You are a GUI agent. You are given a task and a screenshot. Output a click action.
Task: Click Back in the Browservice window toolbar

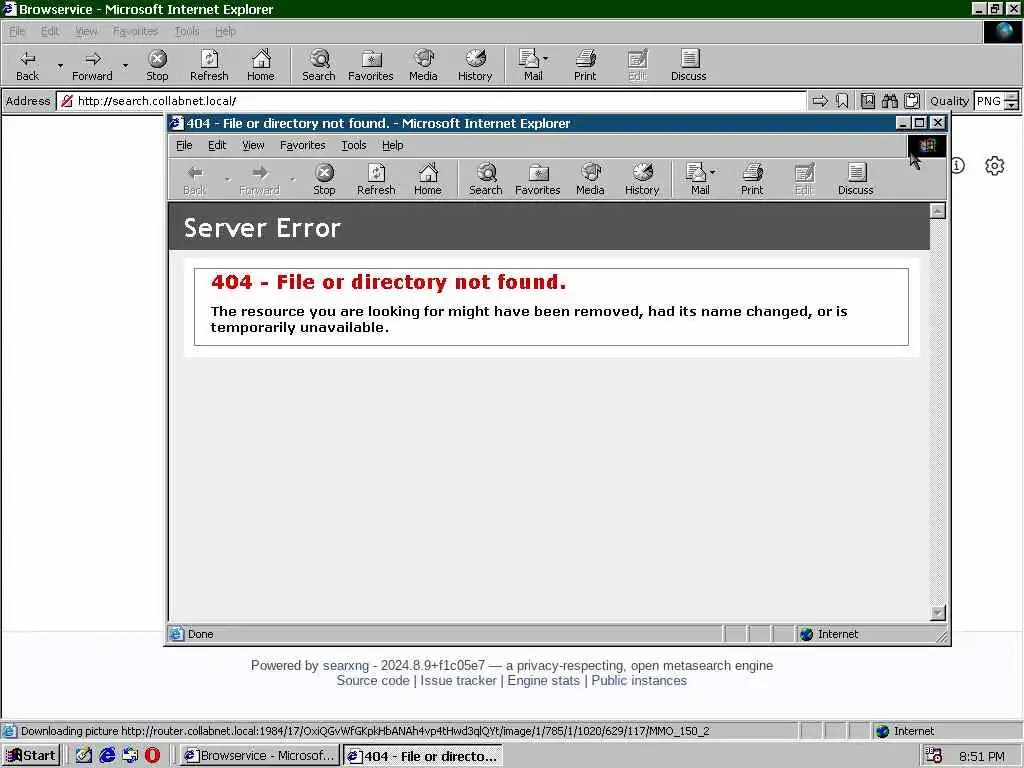coord(27,65)
